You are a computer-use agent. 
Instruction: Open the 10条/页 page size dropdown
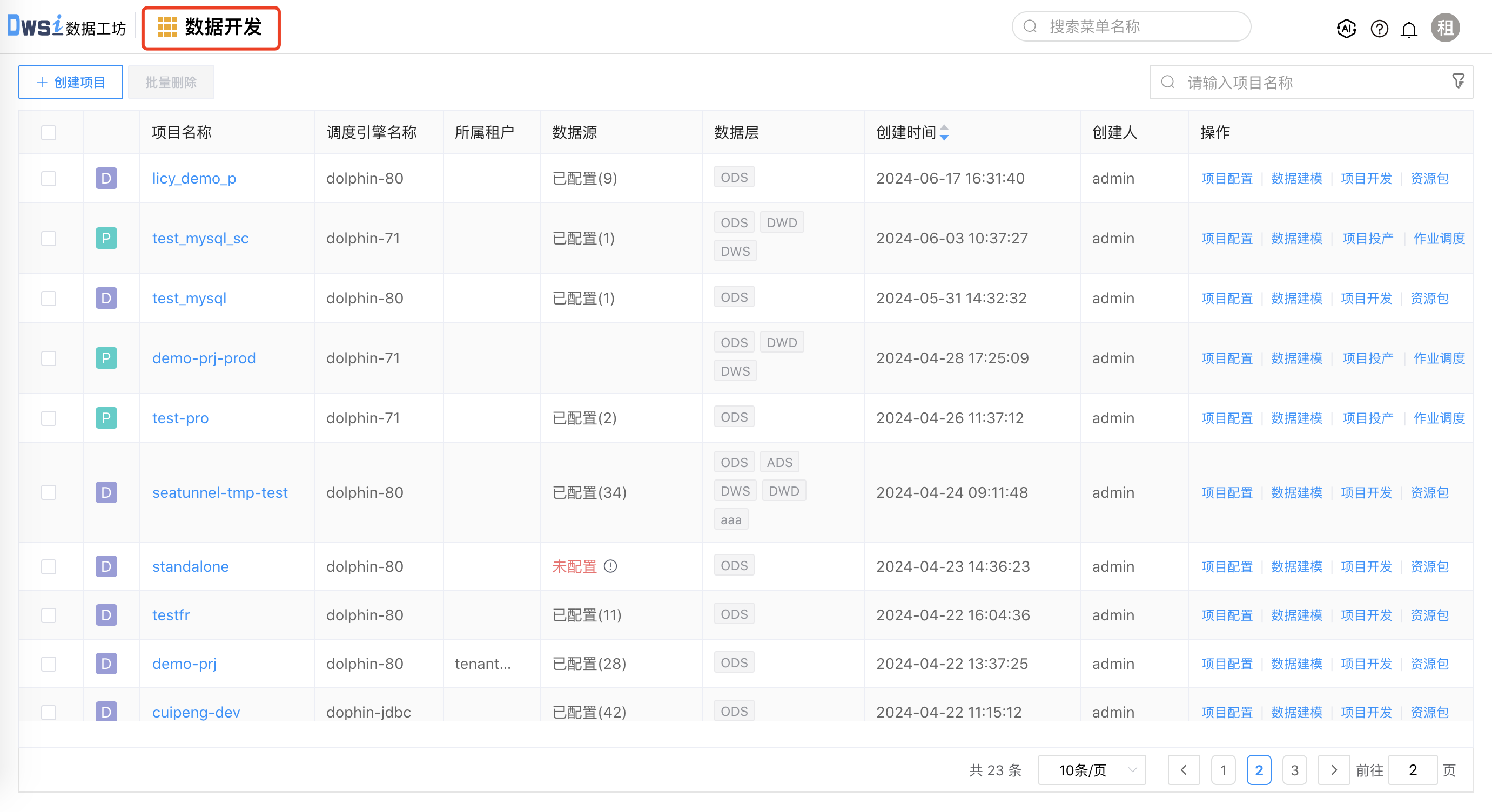[x=1091, y=770]
